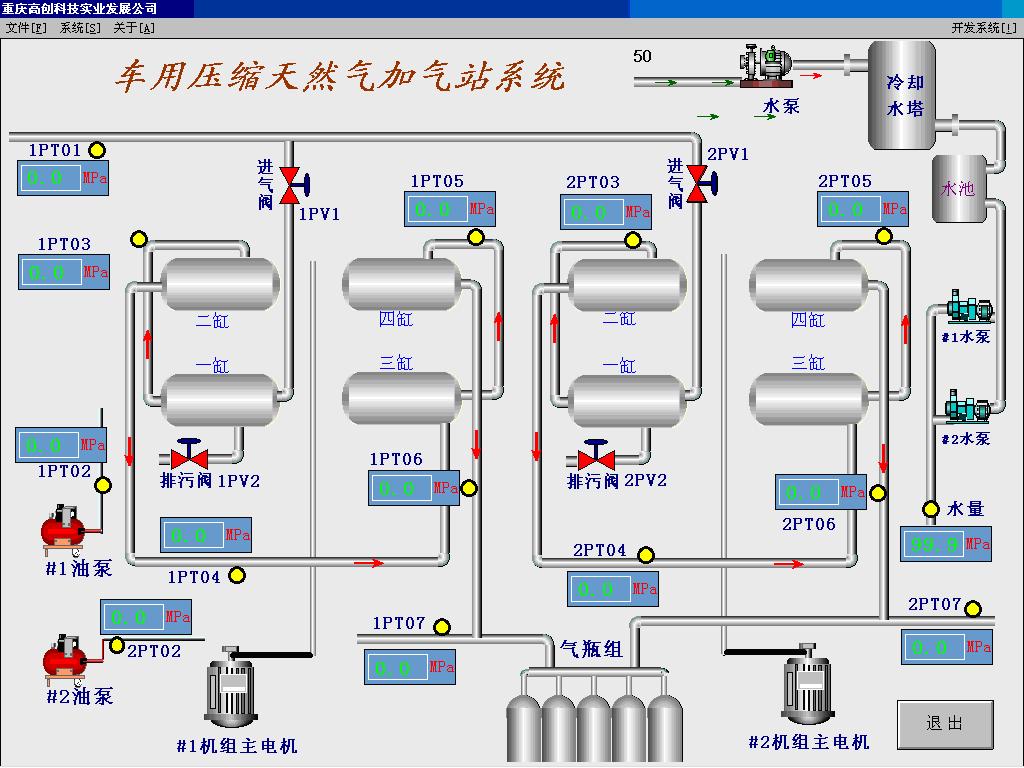
Task: Click the 排污阀 2PV2 drain valve
Action: point(596,455)
